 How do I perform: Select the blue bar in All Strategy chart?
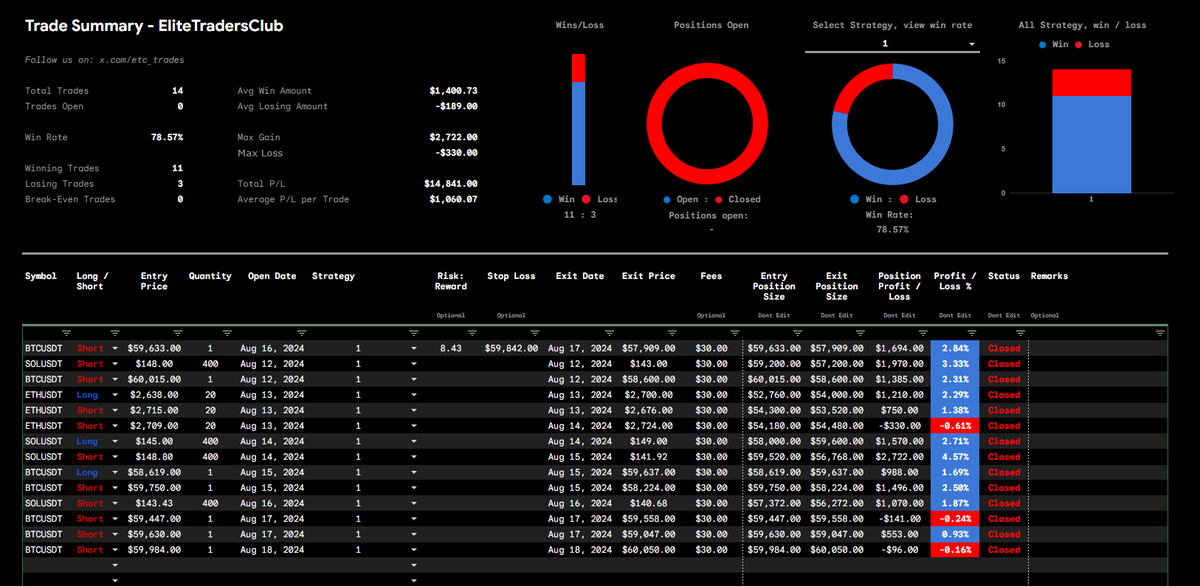click(1091, 144)
